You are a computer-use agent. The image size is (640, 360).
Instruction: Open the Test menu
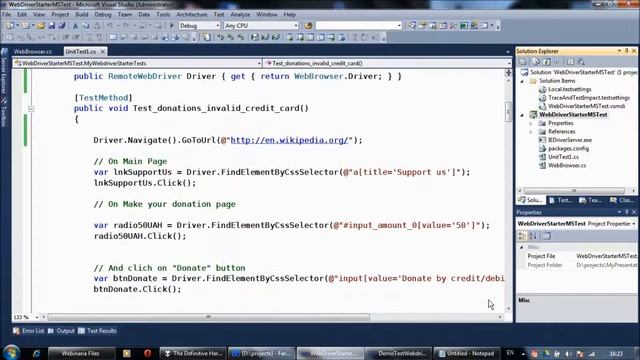[x=219, y=14]
